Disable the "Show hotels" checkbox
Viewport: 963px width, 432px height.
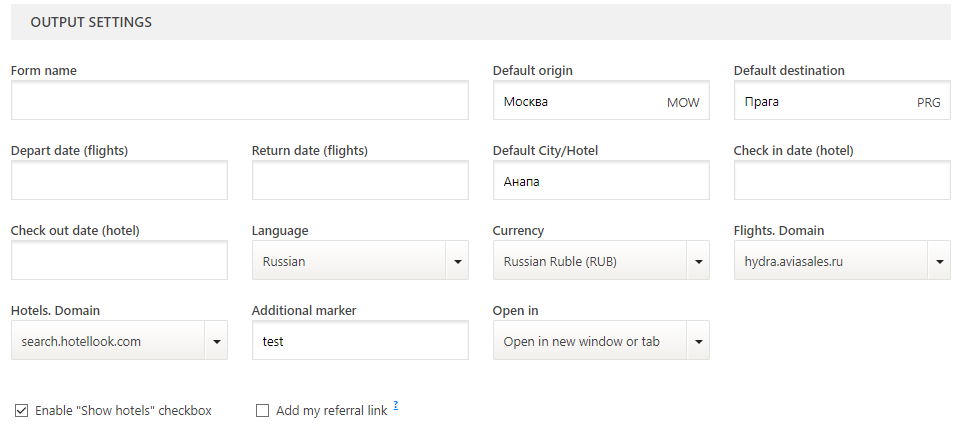coord(21,410)
